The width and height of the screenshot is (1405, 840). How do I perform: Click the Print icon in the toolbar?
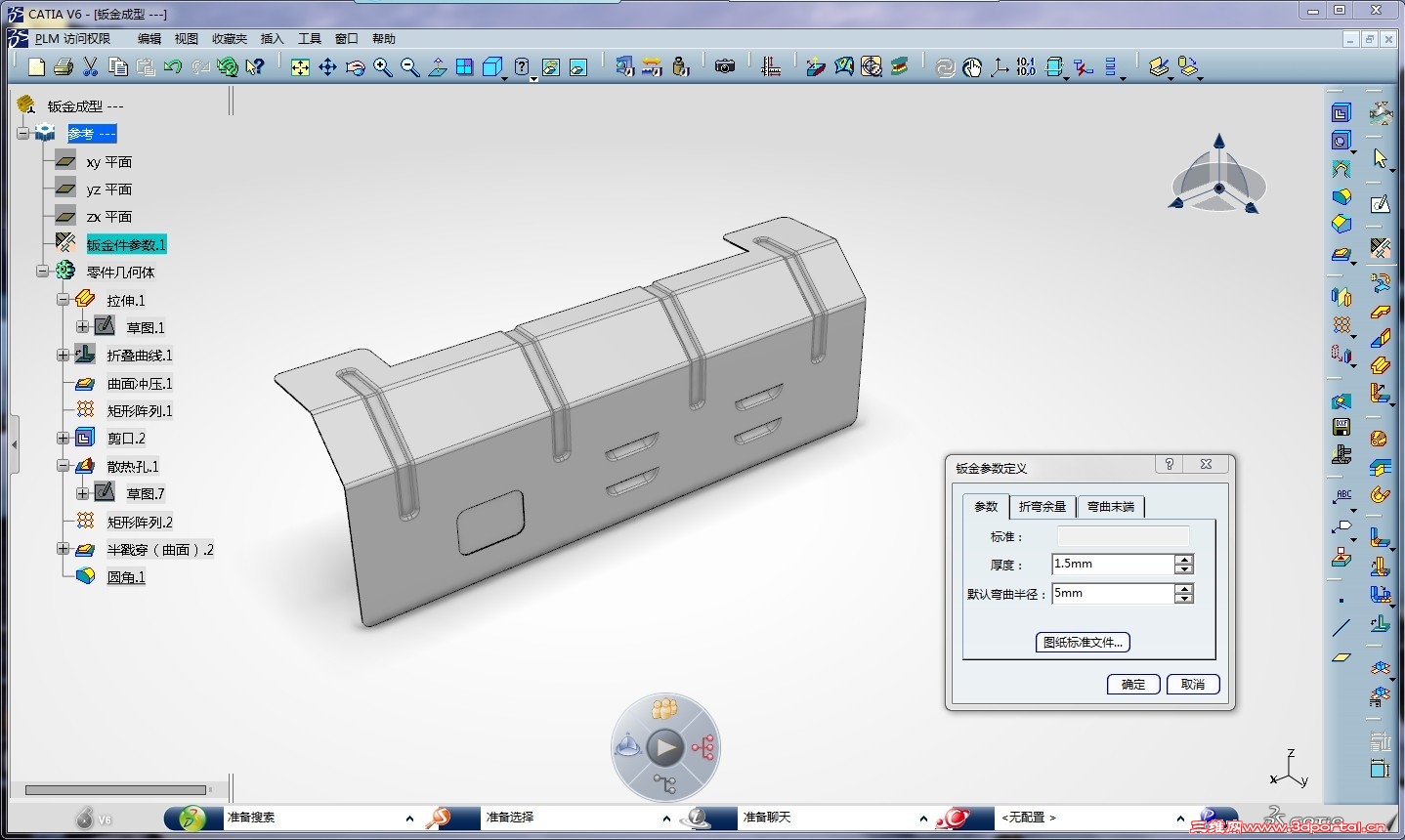tap(64, 67)
